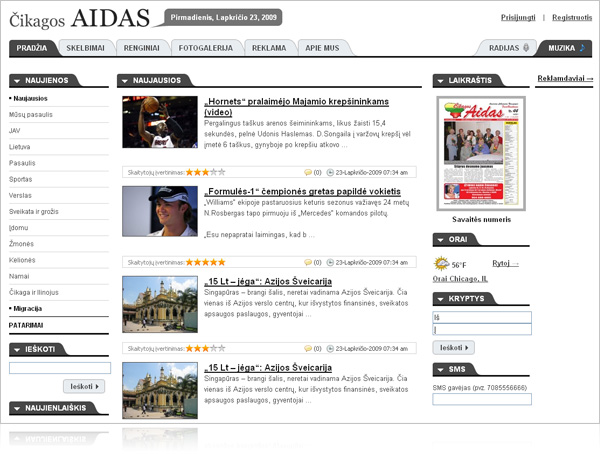The height and width of the screenshot is (454, 600).
Task: Open the Pasaulis news category
Action: pyautogui.click(x=22, y=163)
